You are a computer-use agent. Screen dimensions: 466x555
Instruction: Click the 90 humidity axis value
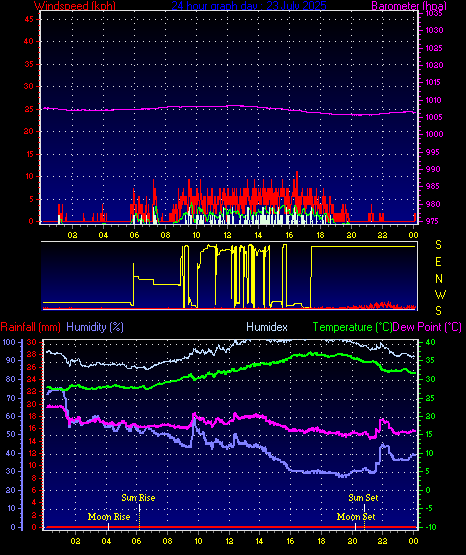click(11, 360)
